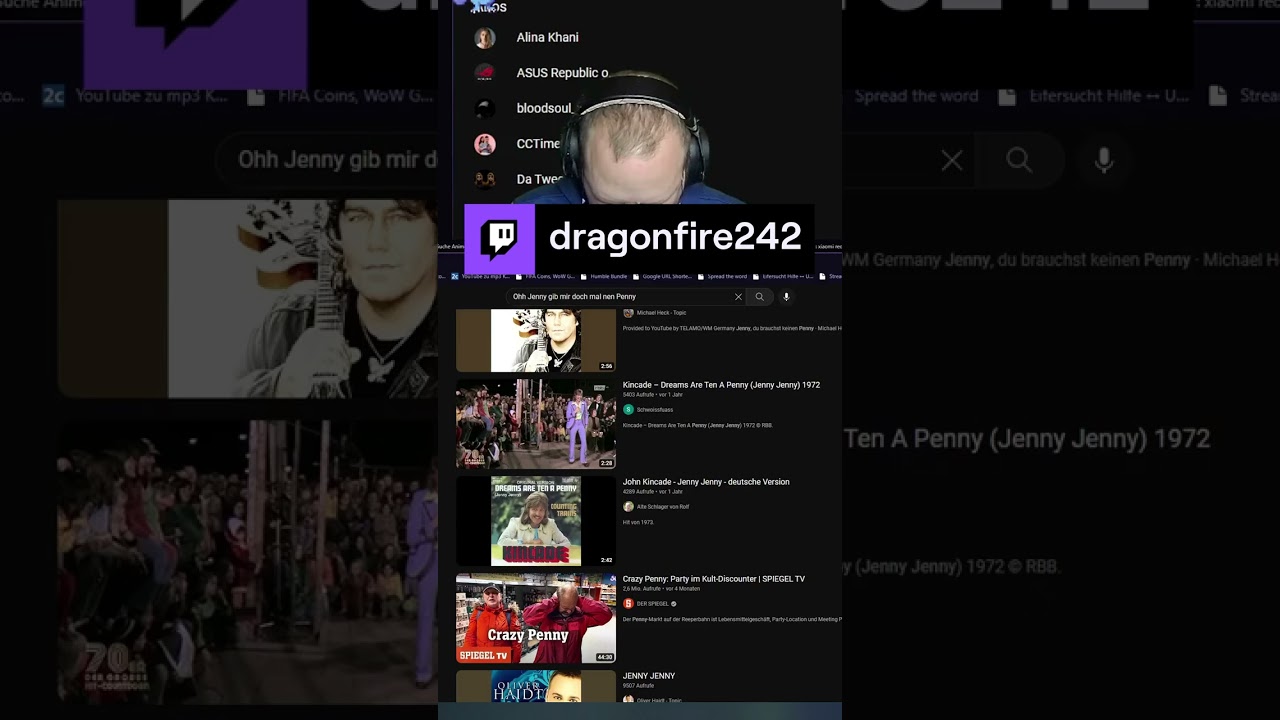Click the 2:56 duration badge
This screenshot has height=720, width=1280.
pyautogui.click(x=606, y=366)
